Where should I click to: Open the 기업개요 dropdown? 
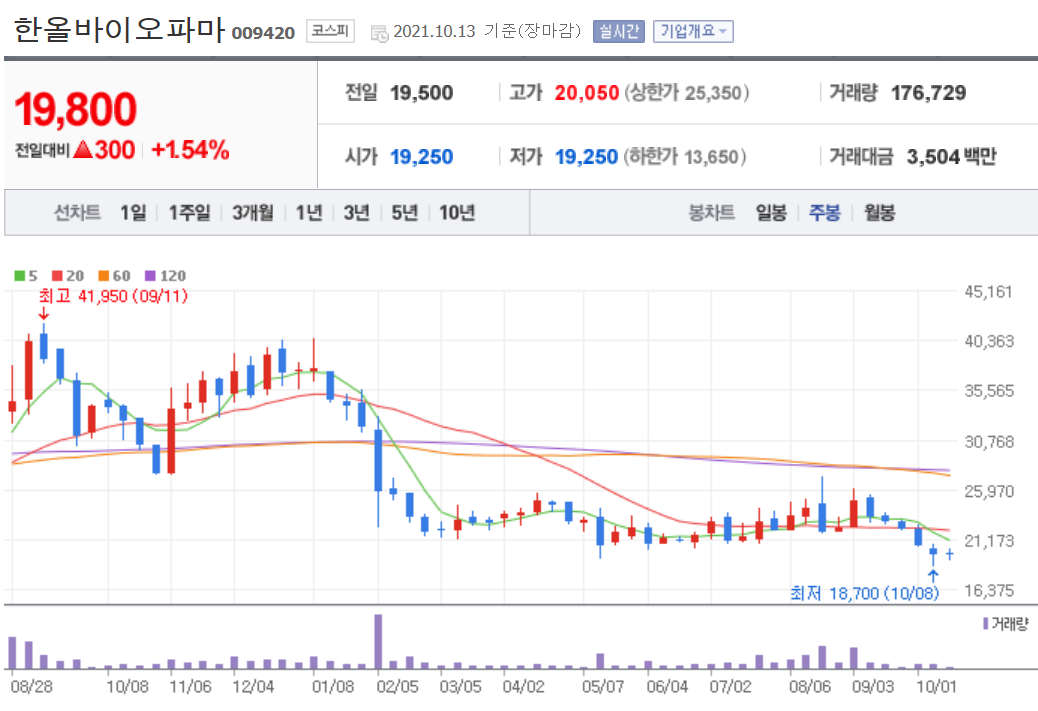(693, 31)
